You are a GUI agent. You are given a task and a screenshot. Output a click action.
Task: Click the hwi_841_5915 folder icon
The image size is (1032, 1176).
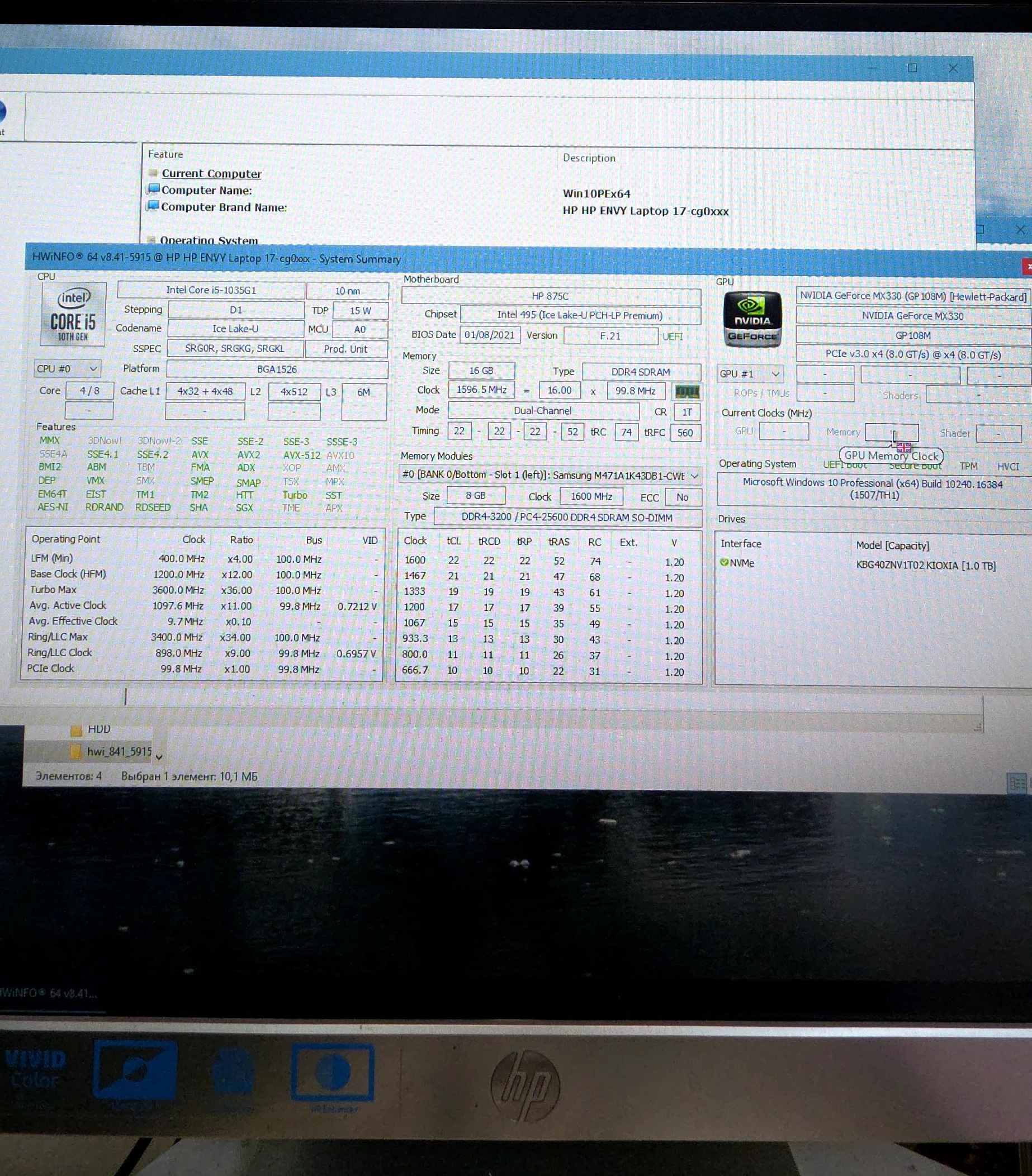75,751
